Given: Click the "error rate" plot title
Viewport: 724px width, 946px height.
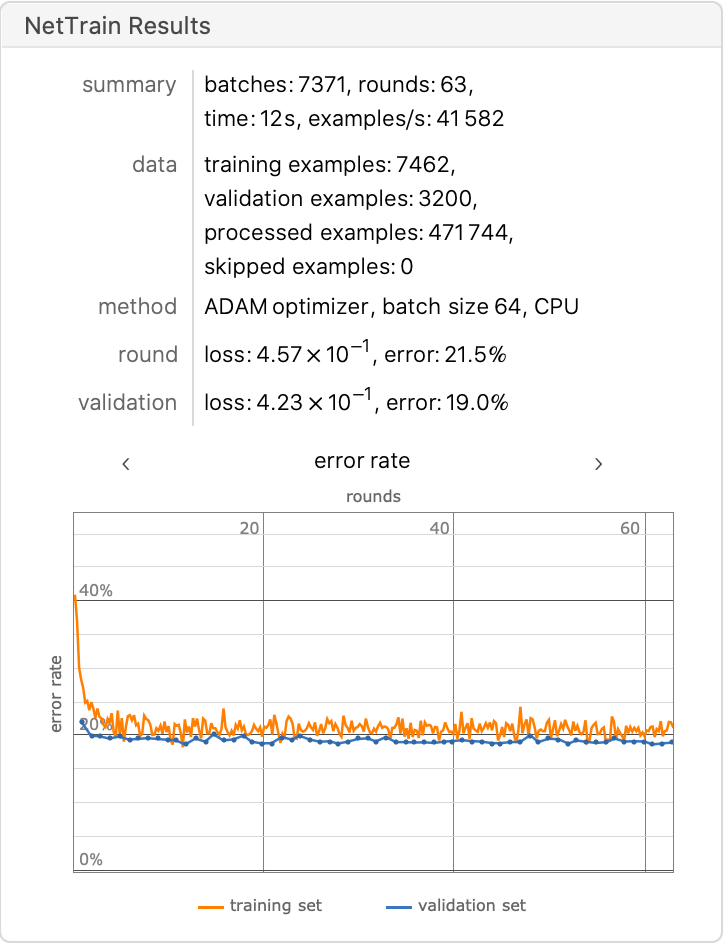Looking at the screenshot, I should [362, 461].
